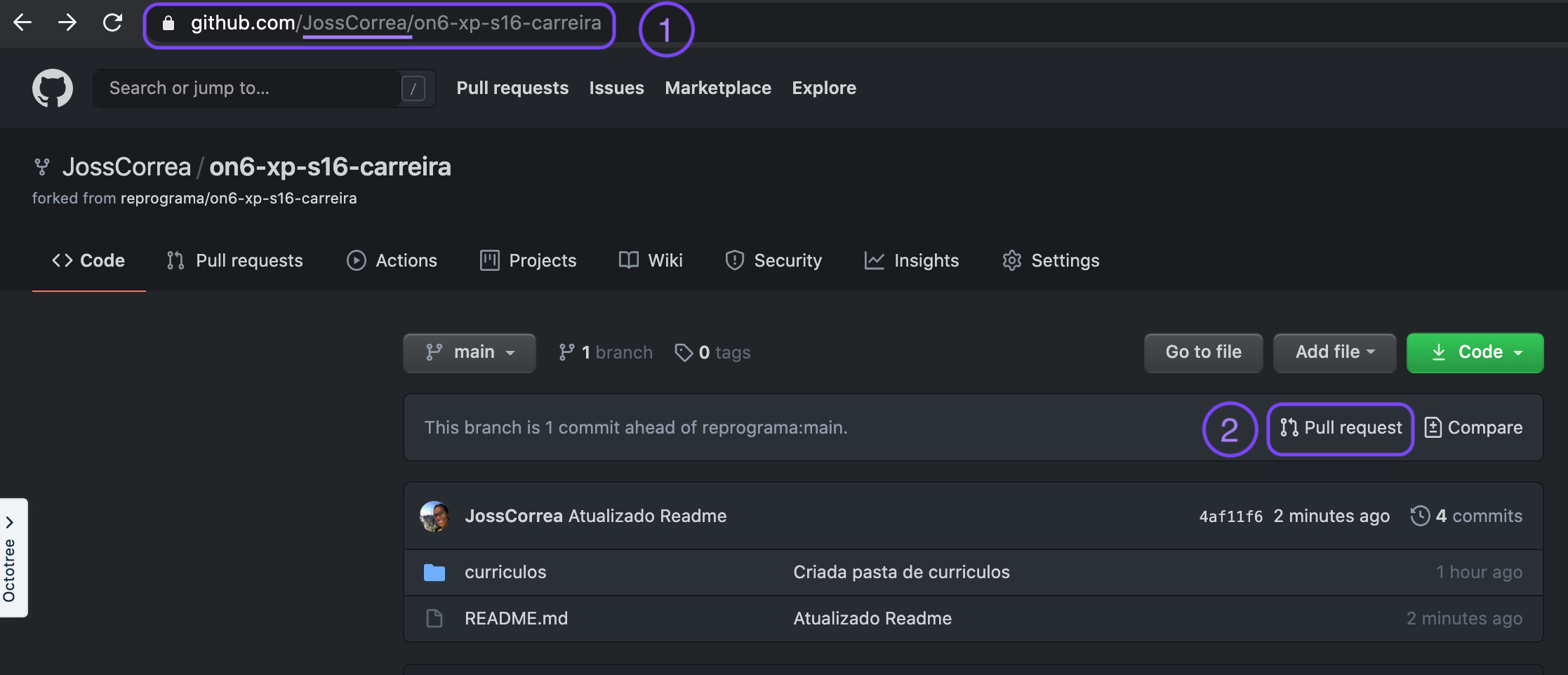1568x675 pixels.
Task: Click Compare in the branch status bar
Action: pyautogui.click(x=1473, y=428)
